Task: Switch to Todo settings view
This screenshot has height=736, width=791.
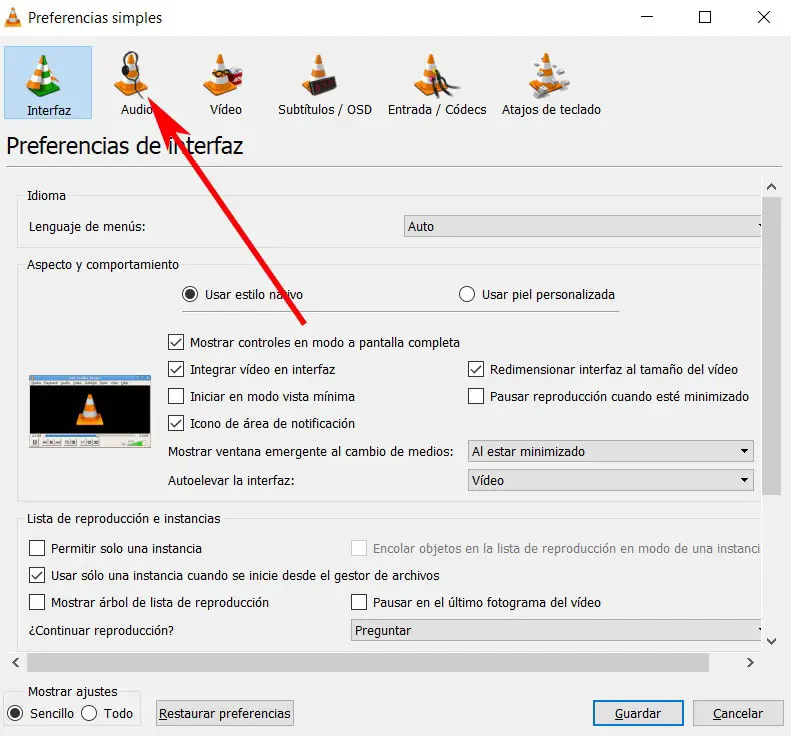Action: pos(89,713)
